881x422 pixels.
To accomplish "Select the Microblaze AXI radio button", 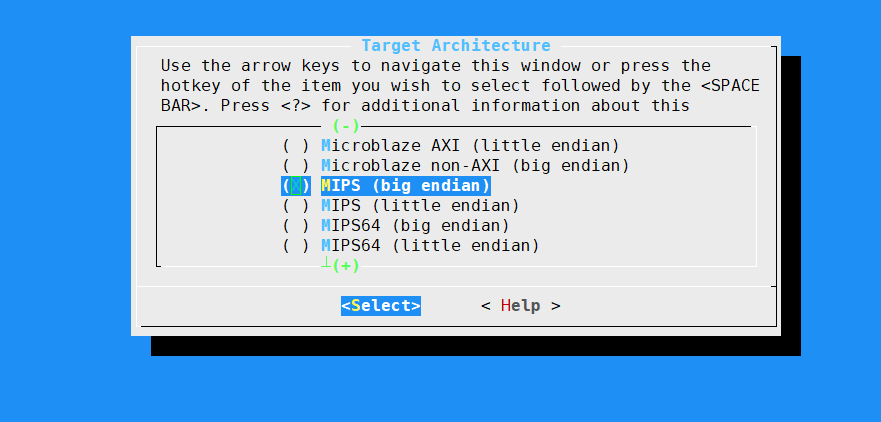I will tap(296, 146).
